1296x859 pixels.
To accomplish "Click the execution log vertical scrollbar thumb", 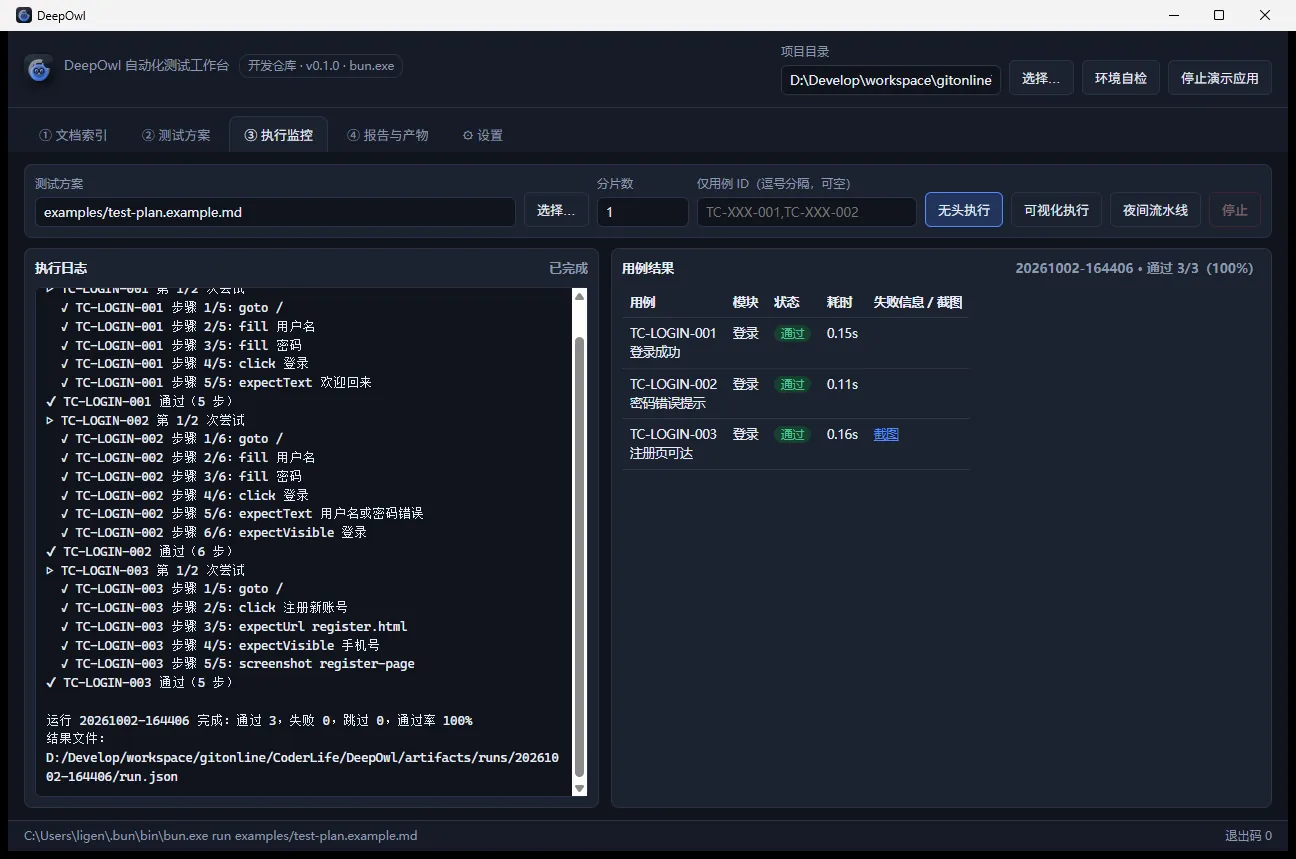I will point(579,557).
